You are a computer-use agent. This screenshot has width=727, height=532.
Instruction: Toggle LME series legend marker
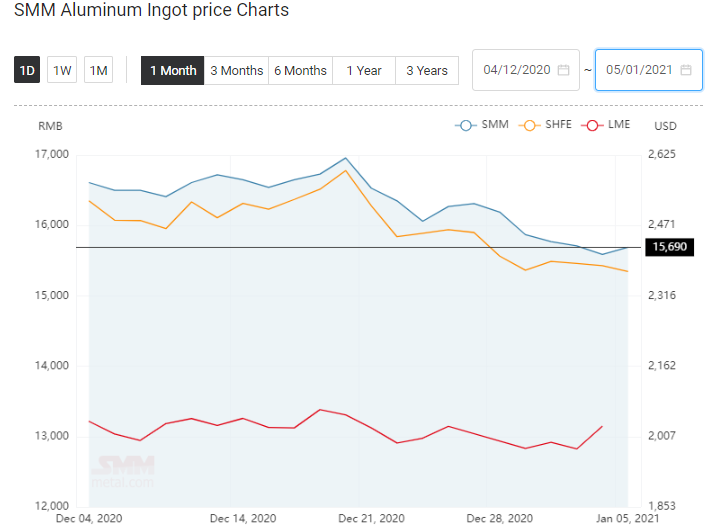(x=592, y=125)
